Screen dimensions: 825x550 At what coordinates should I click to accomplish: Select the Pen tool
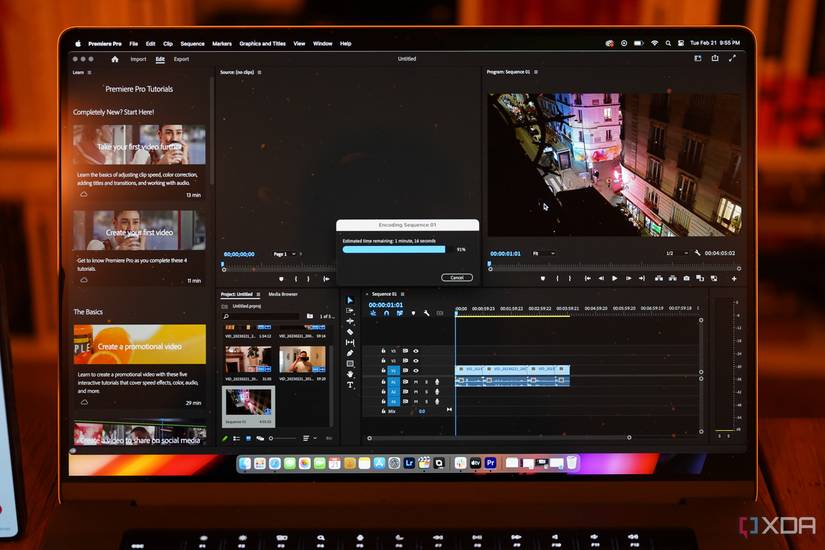coord(350,353)
